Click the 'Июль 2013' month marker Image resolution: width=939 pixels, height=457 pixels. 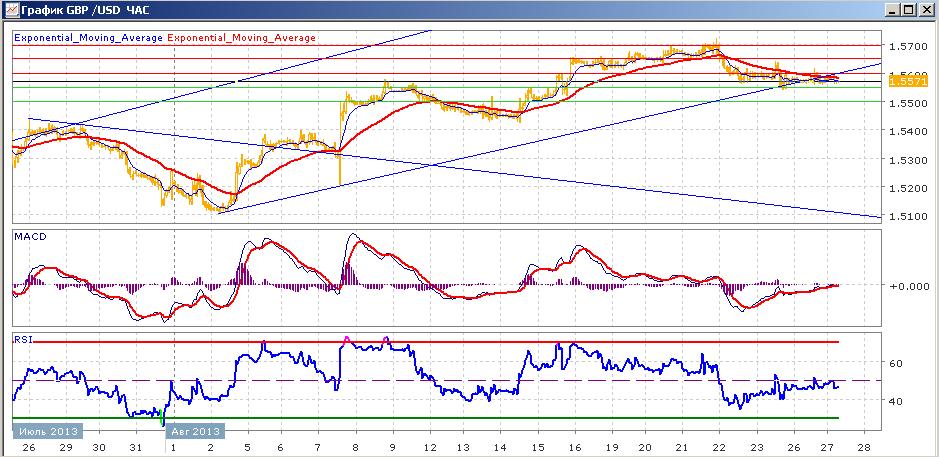coord(47,431)
